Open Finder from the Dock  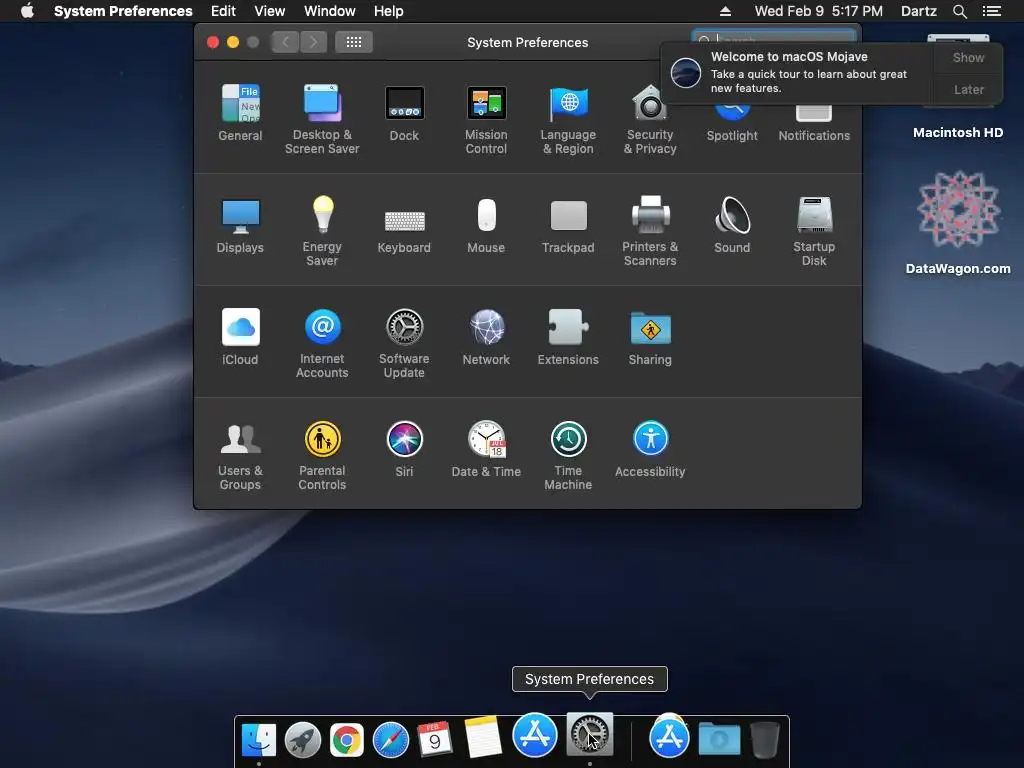[x=259, y=740]
